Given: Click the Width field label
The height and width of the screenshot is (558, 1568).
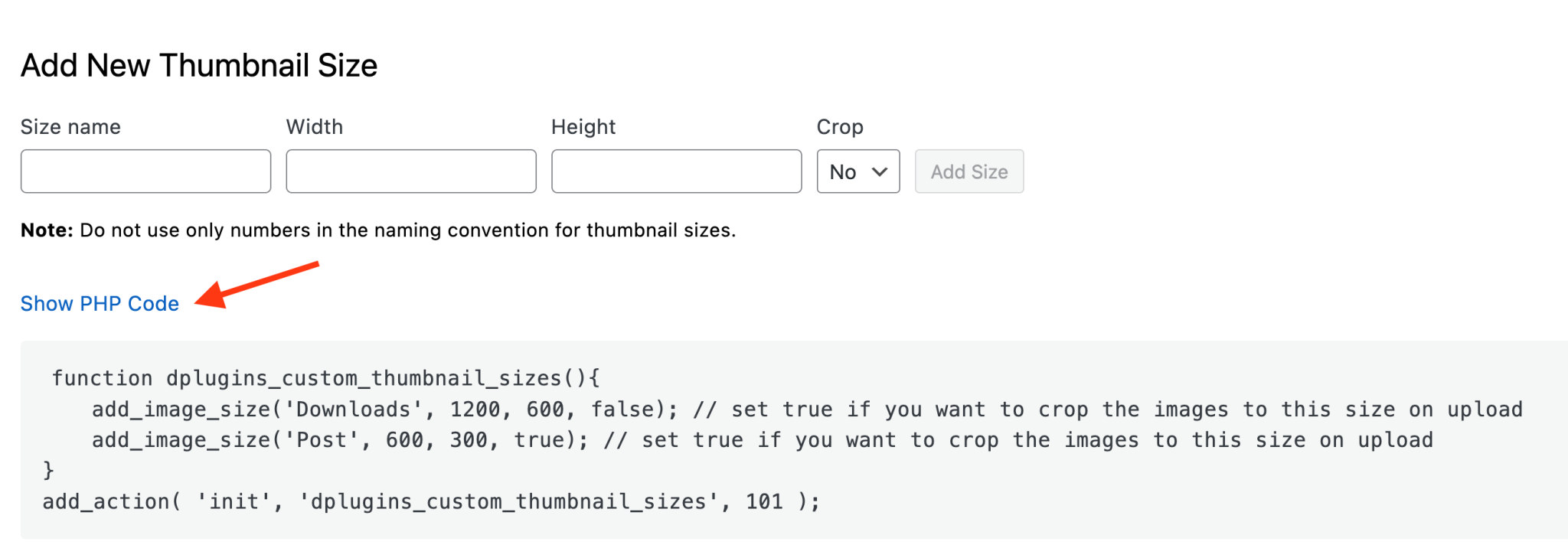Looking at the screenshot, I should 315,127.
